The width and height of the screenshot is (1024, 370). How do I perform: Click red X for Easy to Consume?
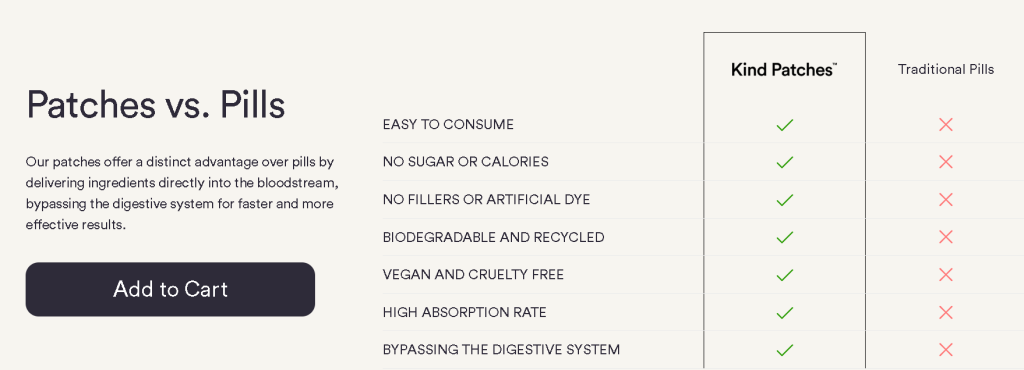pos(946,125)
